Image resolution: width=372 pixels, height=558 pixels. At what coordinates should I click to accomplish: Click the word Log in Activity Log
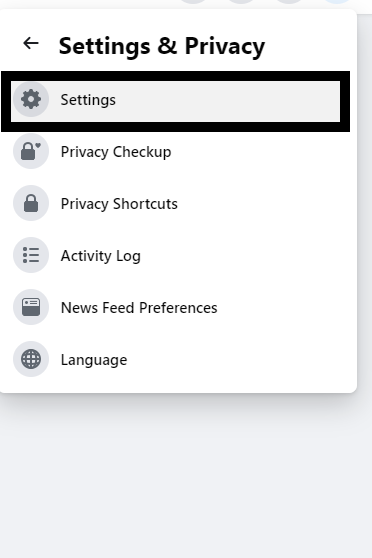click(x=128, y=257)
